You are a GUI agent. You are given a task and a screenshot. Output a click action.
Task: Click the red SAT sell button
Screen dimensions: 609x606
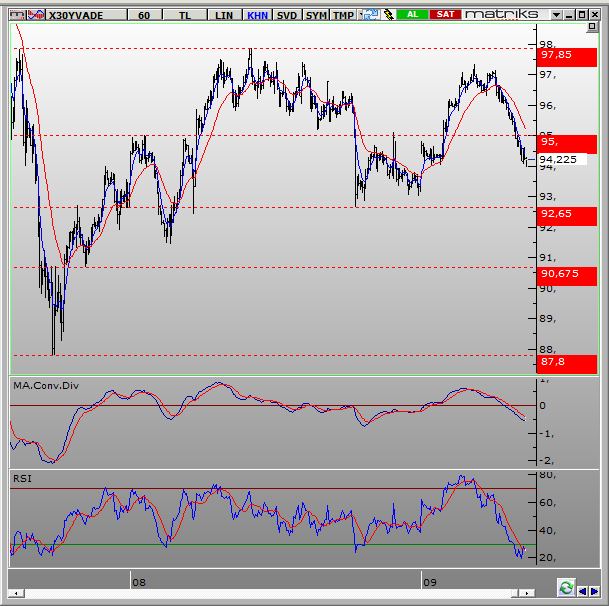(x=445, y=14)
